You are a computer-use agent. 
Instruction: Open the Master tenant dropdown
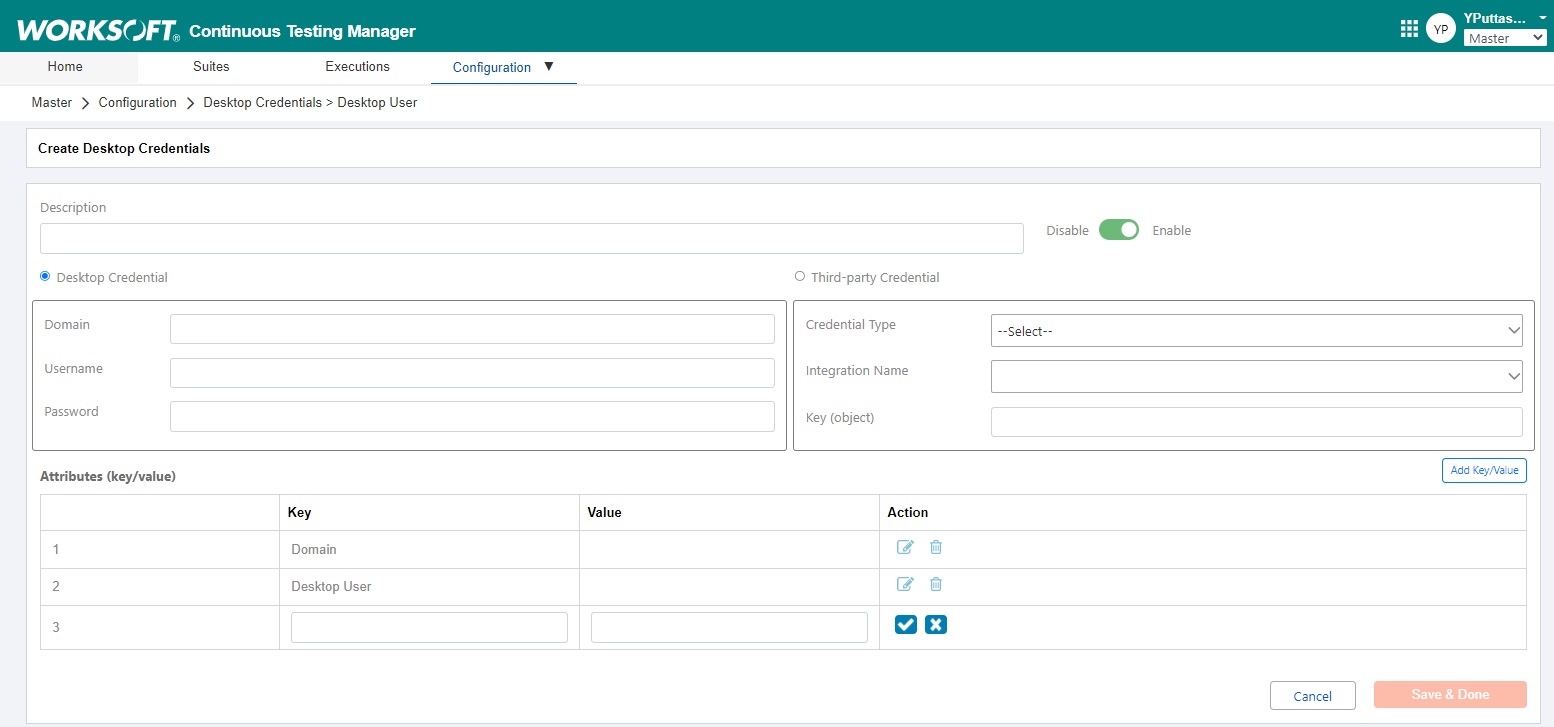[x=1505, y=38]
